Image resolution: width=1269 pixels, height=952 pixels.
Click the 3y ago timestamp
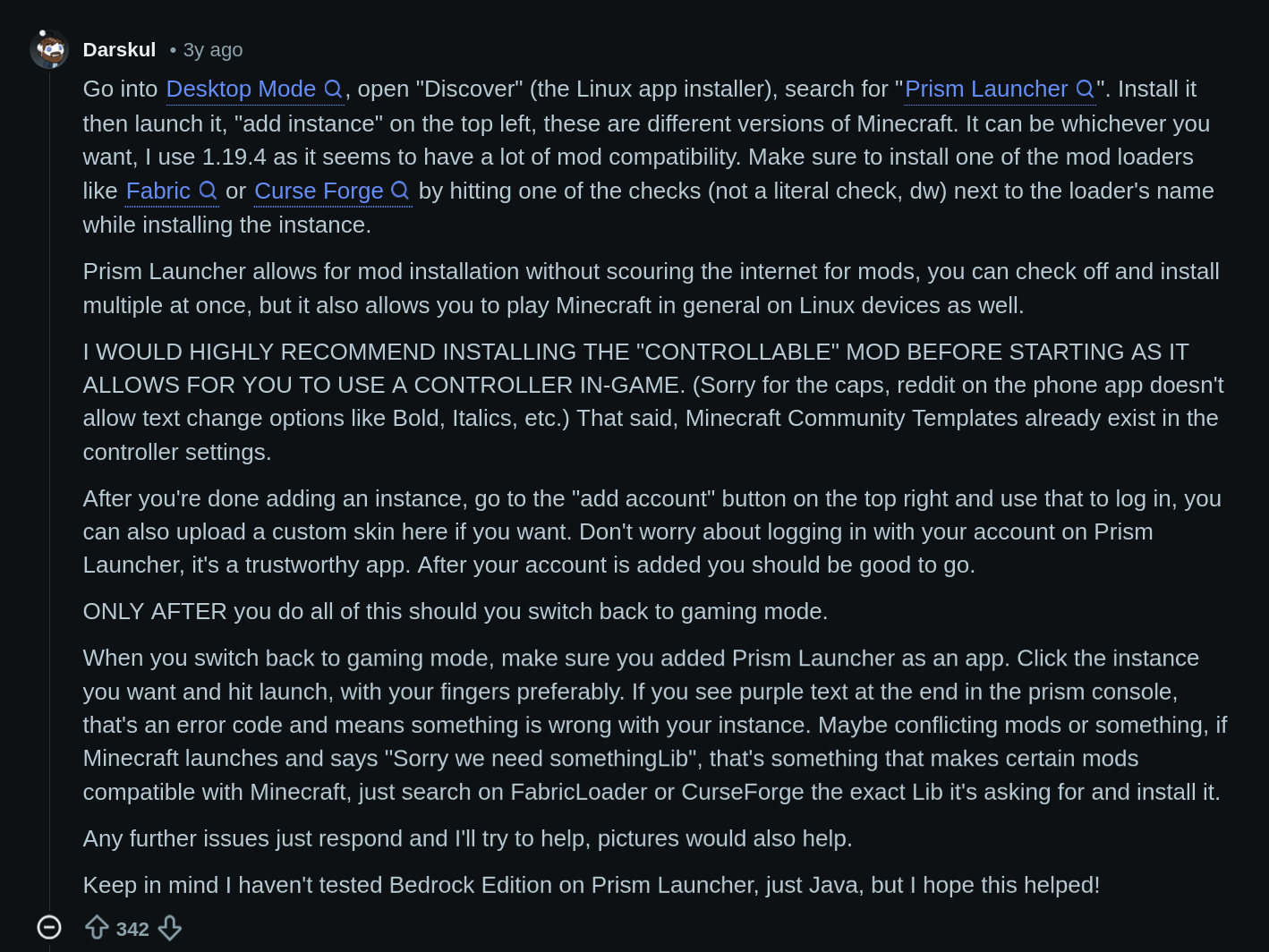[x=213, y=49]
